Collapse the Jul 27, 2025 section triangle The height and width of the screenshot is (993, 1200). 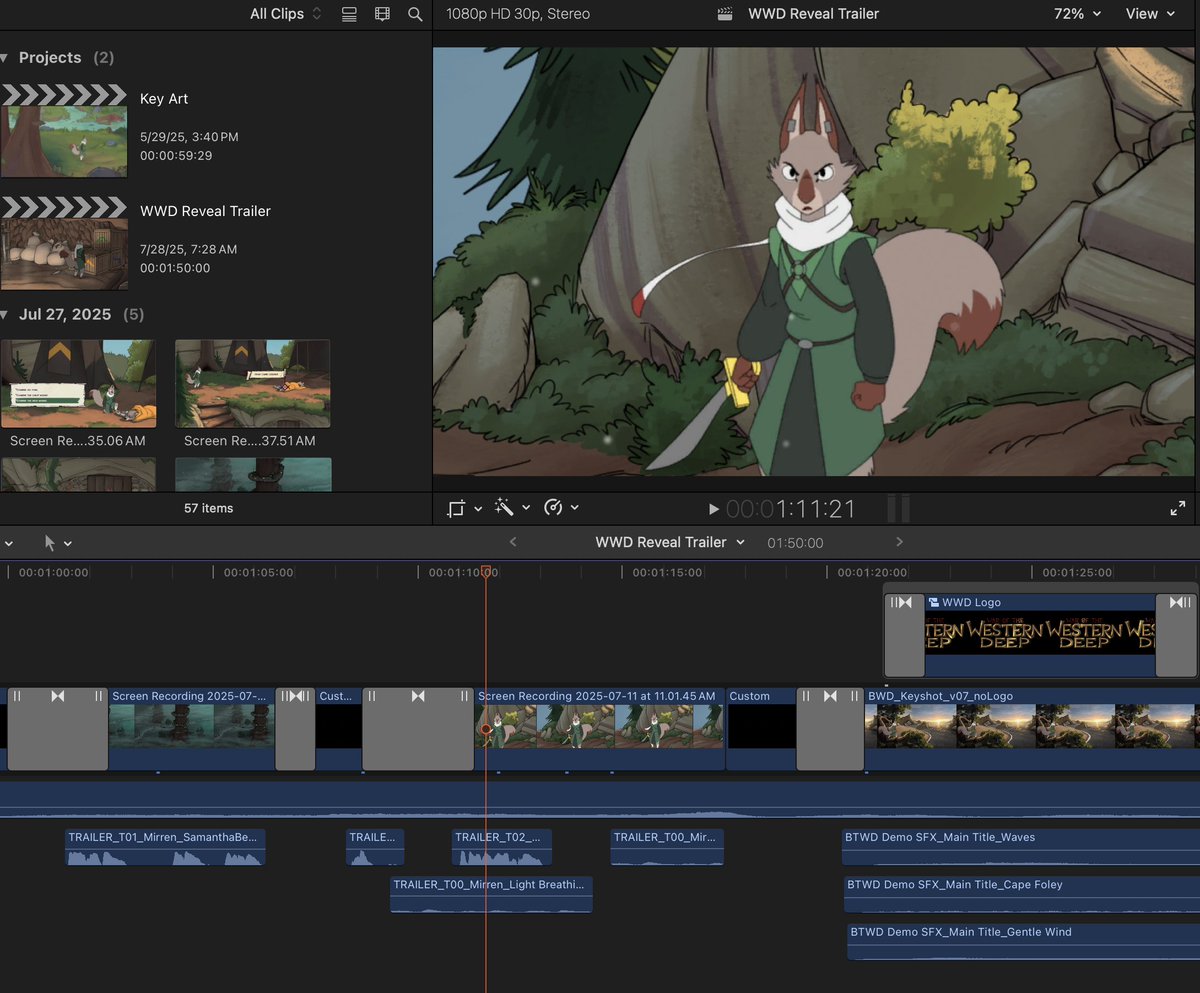click(5, 315)
